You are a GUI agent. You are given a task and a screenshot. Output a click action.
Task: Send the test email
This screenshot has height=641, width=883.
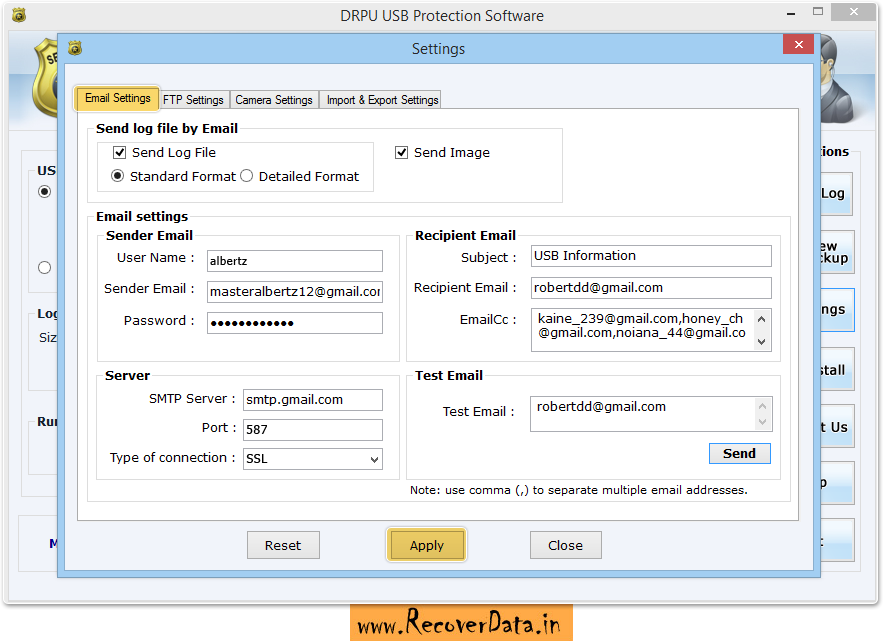[739, 453]
